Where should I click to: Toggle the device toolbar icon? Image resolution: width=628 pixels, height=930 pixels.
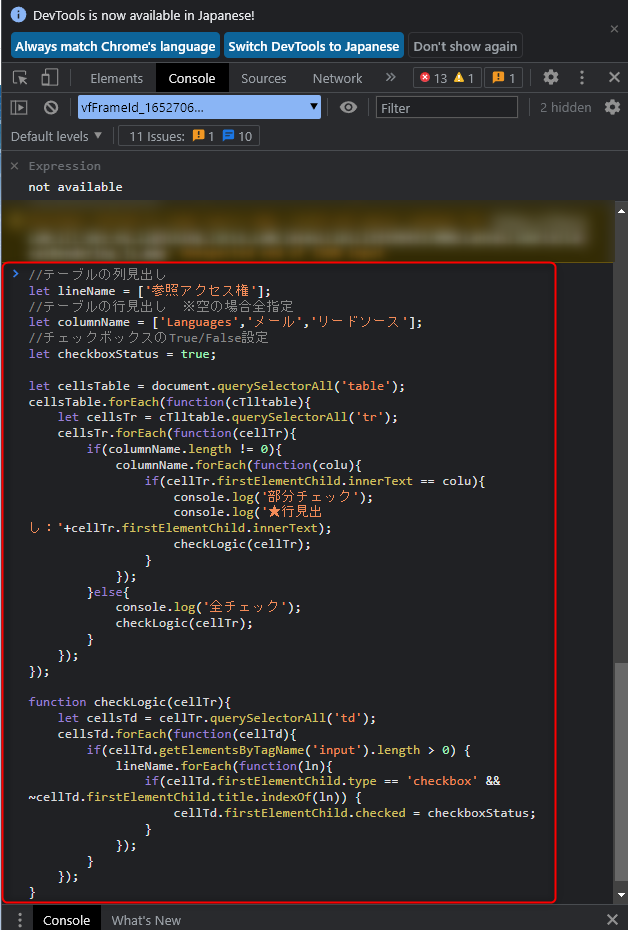pyautogui.click(x=49, y=78)
